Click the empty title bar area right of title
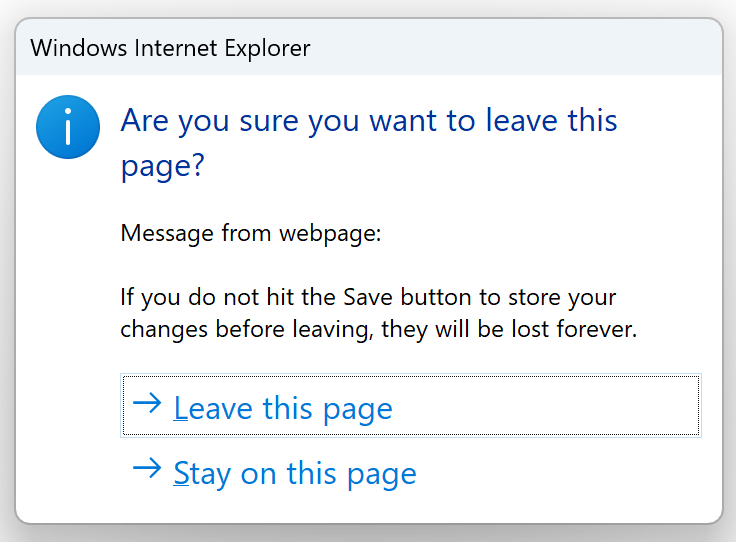This screenshot has height=542, width=736. point(520,48)
